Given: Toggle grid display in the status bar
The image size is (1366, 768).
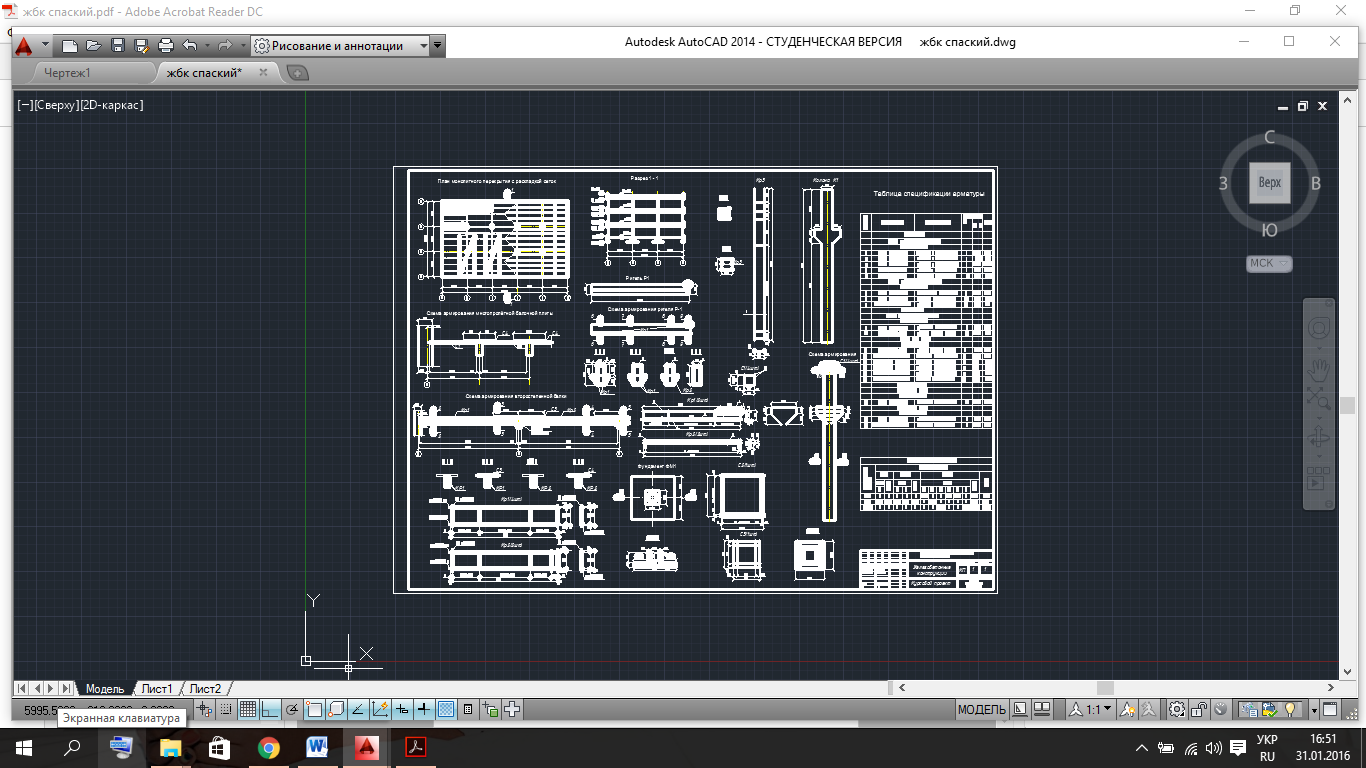Looking at the screenshot, I should tap(248, 710).
